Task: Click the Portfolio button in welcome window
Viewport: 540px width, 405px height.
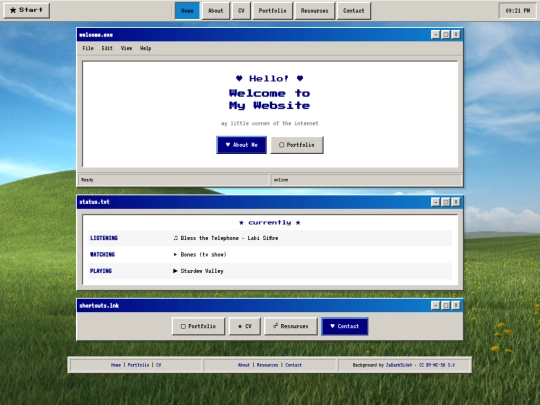Action: coord(297,145)
